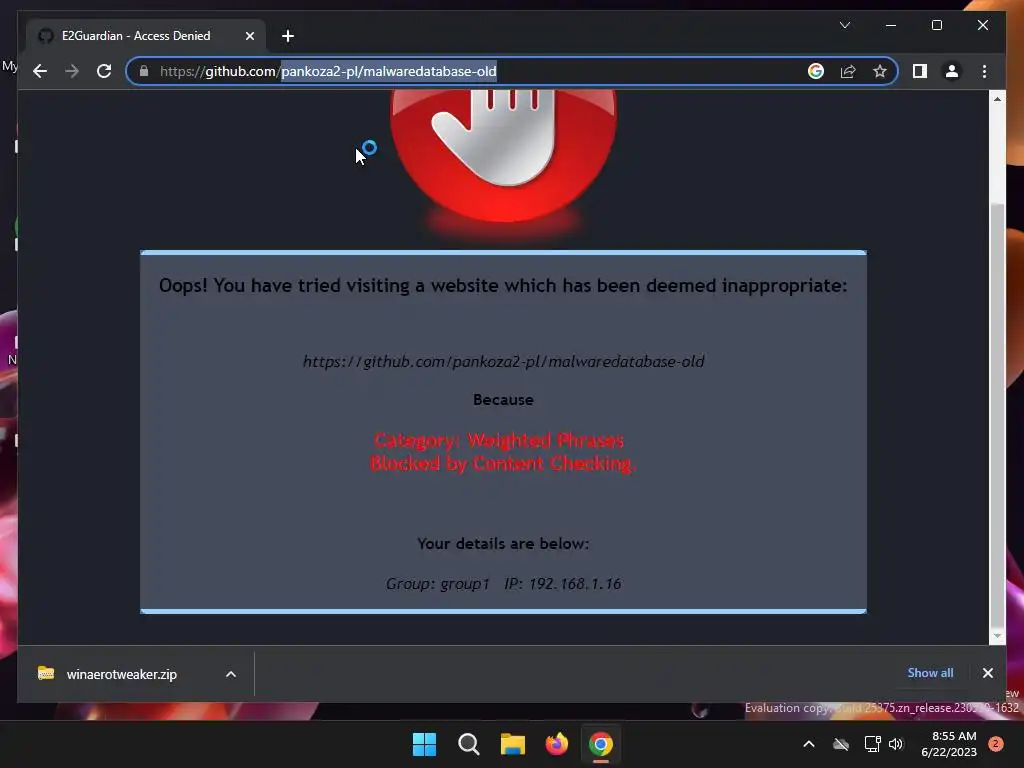Click 'Category: Weighted Phrases' text
The width and height of the screenshot is (1024, 768).
500,440
